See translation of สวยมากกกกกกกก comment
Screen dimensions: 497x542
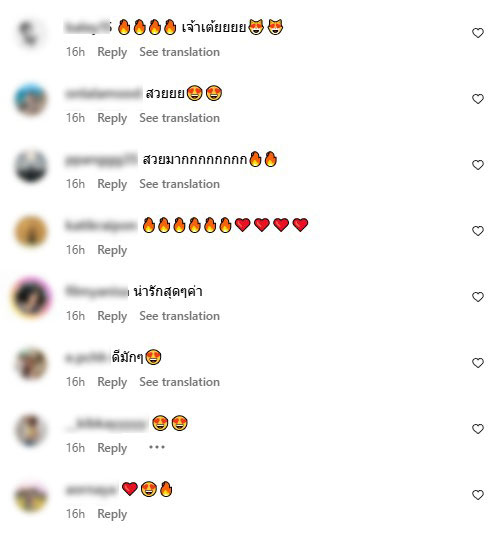coord(179,184)
